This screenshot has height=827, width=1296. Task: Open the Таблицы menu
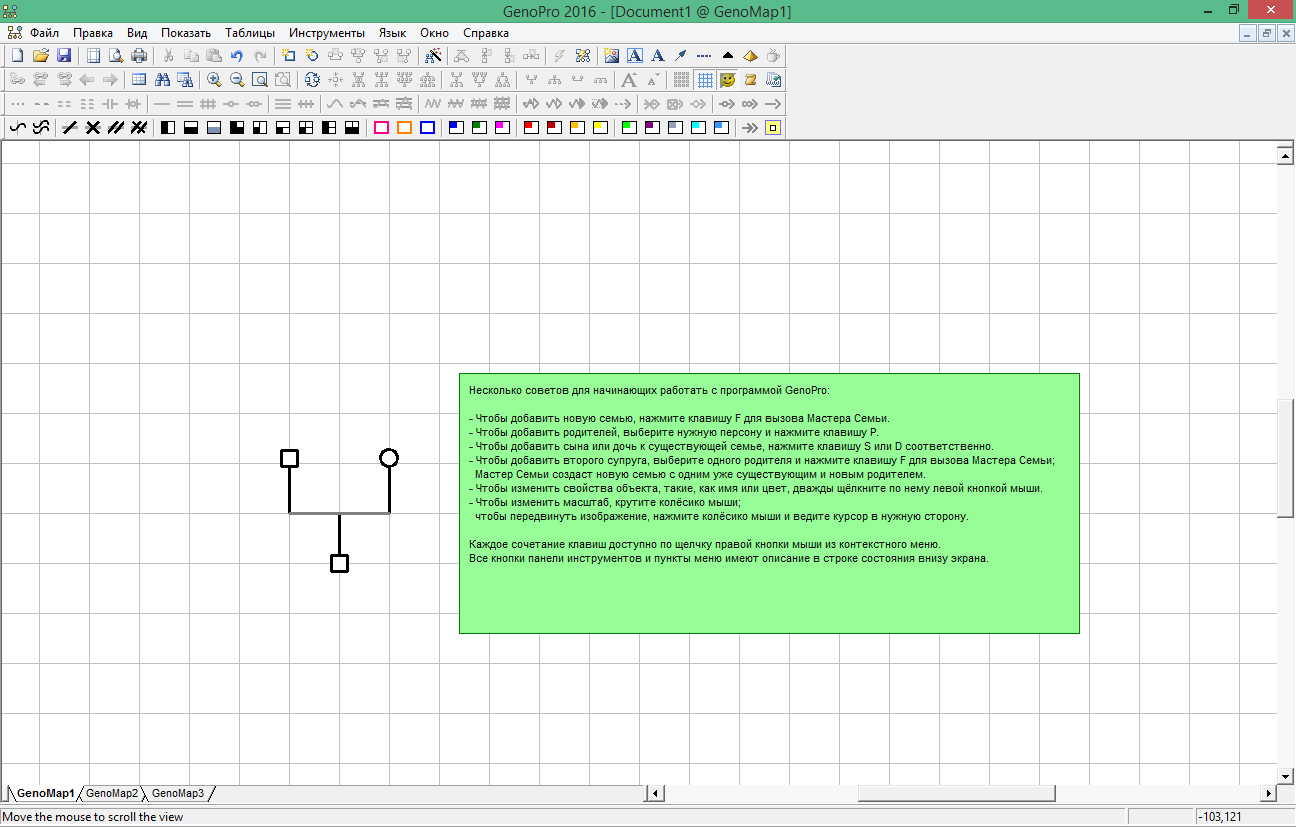(250, 33)
